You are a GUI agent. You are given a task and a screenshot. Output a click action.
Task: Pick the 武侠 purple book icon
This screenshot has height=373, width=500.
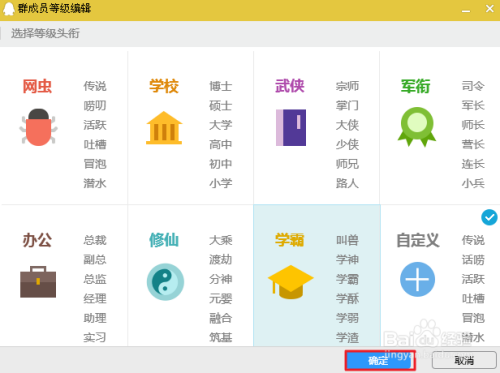pos(291,127)
